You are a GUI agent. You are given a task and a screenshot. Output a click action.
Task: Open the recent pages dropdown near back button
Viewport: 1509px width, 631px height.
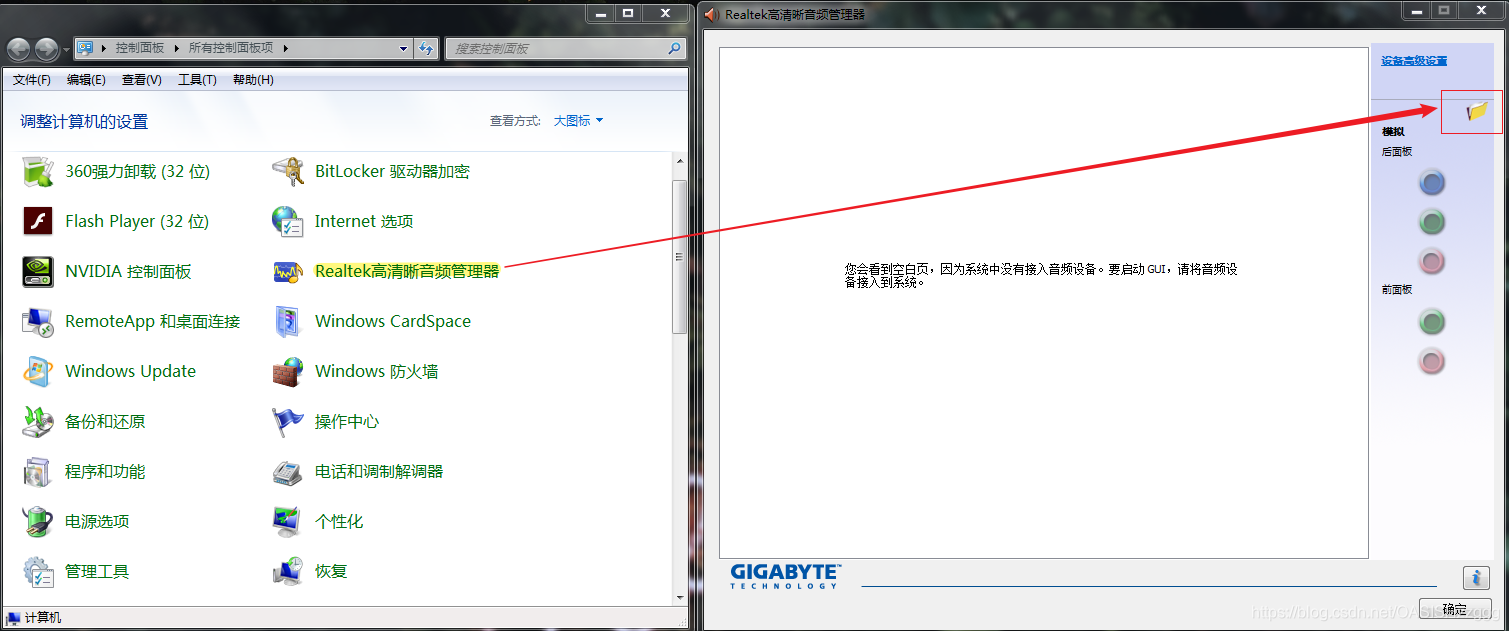pyautogui.click(x=66, y=49)
